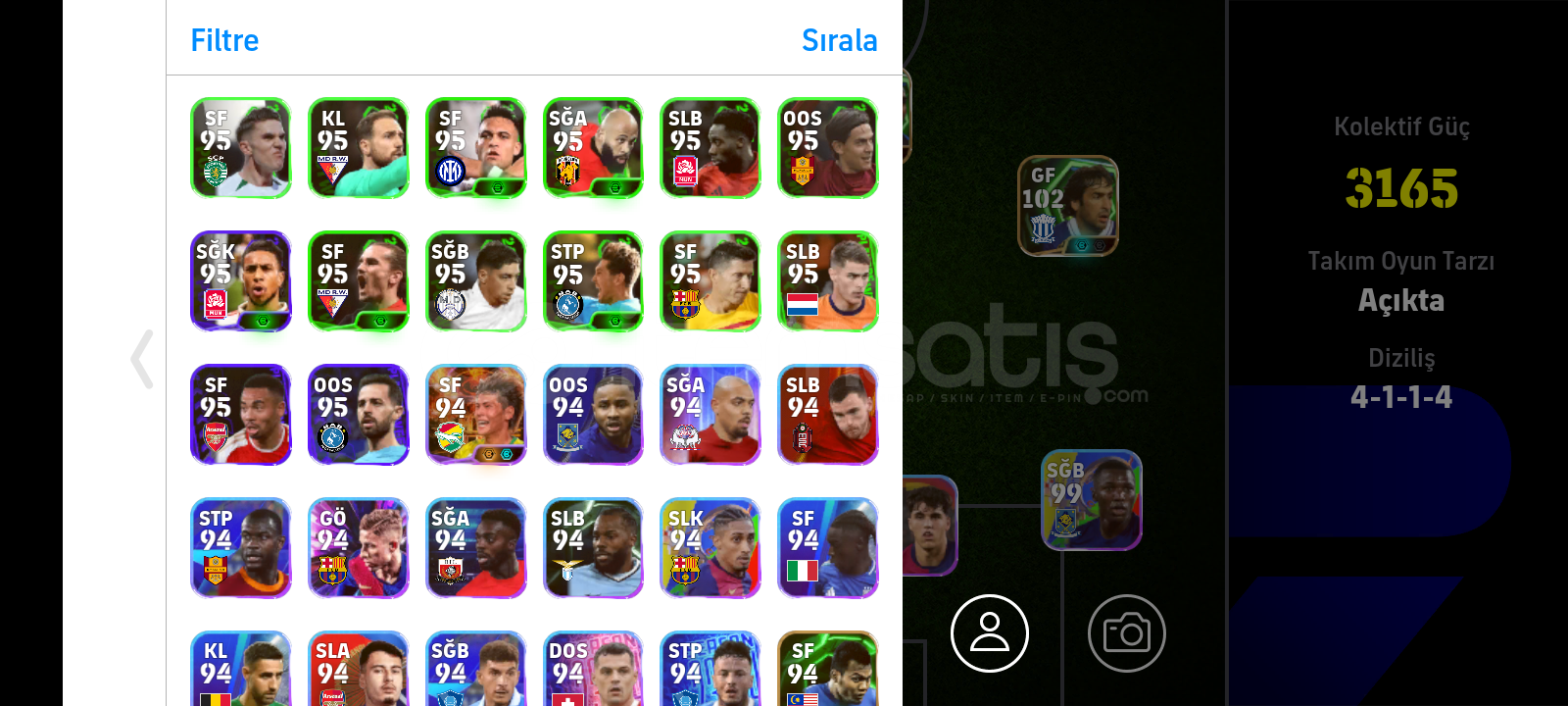Choose SLB 95 Netherlands flag card
This screenshot has width=1568, height=706.
coord(828,281)
